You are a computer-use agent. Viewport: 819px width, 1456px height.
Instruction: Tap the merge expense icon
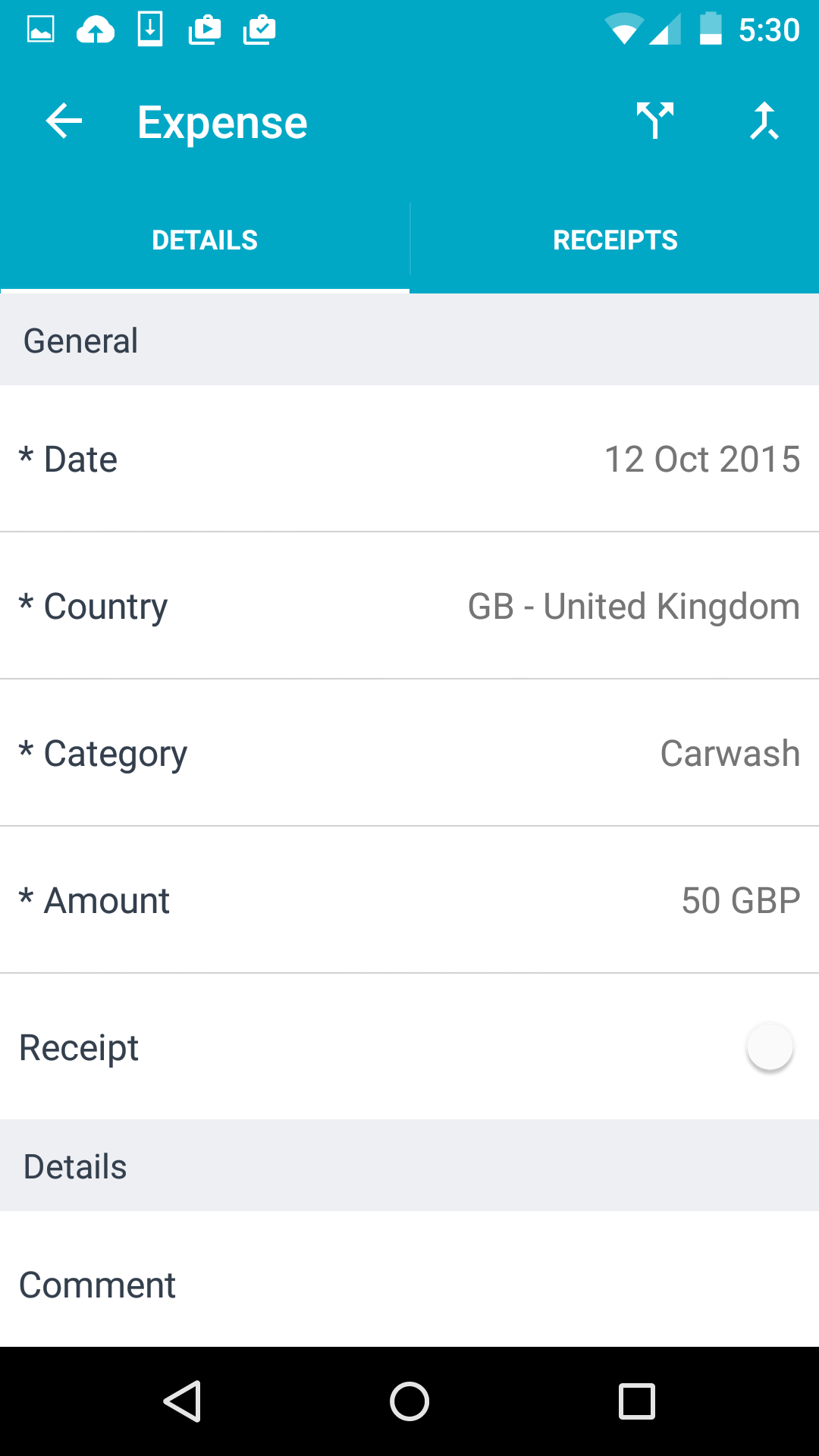(x=764, y=121)
